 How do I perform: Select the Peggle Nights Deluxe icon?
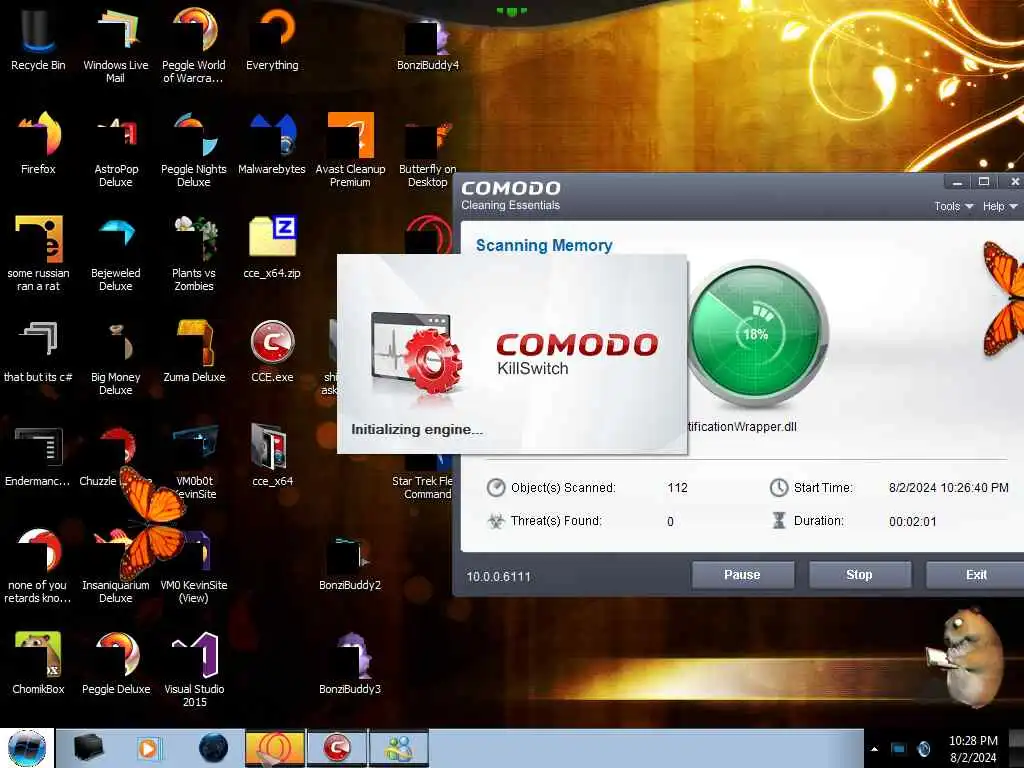coord(193,150)
